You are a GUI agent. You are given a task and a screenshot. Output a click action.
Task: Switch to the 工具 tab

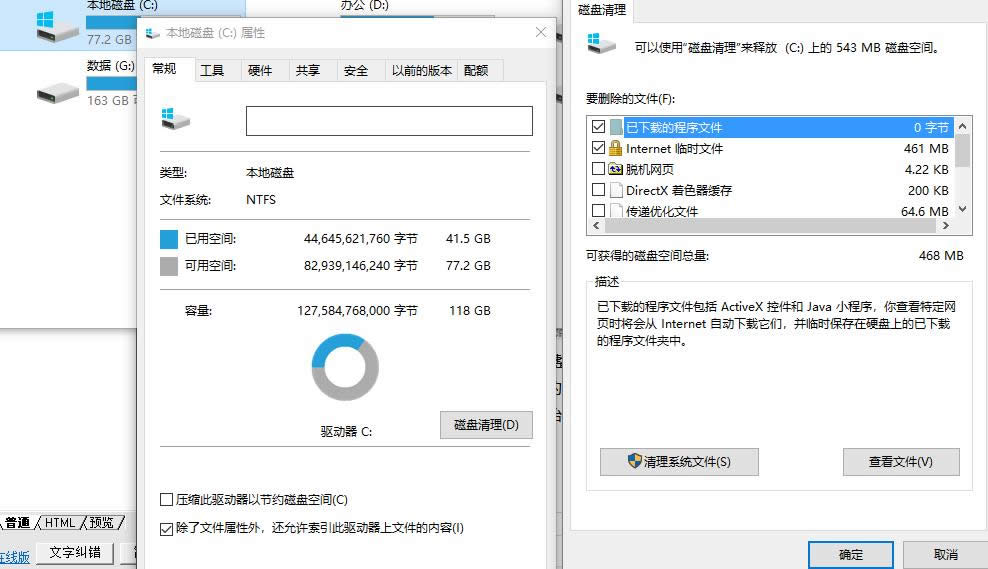point(212,70)
